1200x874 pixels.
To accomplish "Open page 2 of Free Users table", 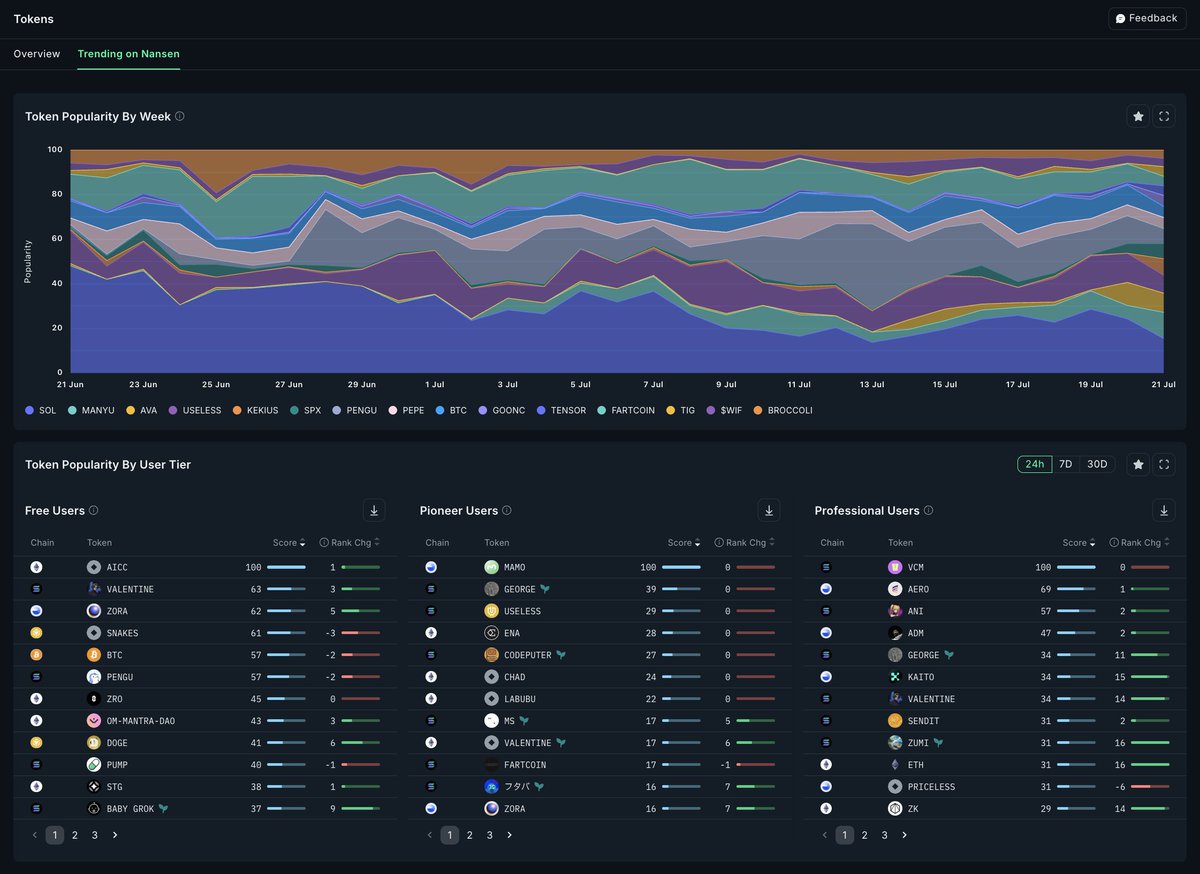I will [x=75, y=835].
